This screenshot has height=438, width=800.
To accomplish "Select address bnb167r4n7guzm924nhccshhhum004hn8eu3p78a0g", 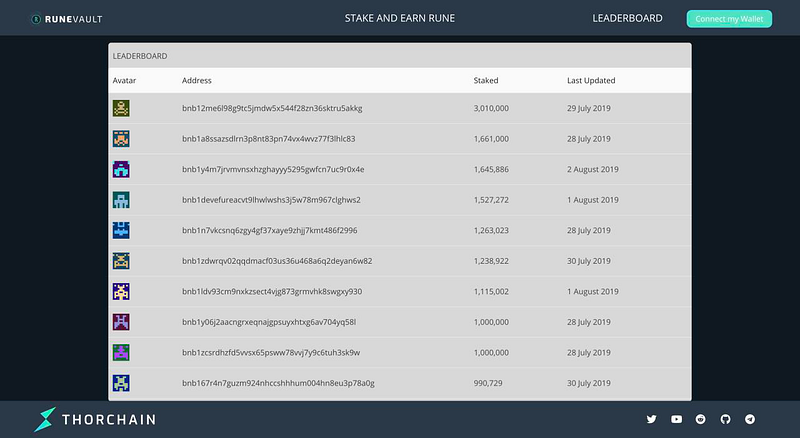I will point(278,383).
